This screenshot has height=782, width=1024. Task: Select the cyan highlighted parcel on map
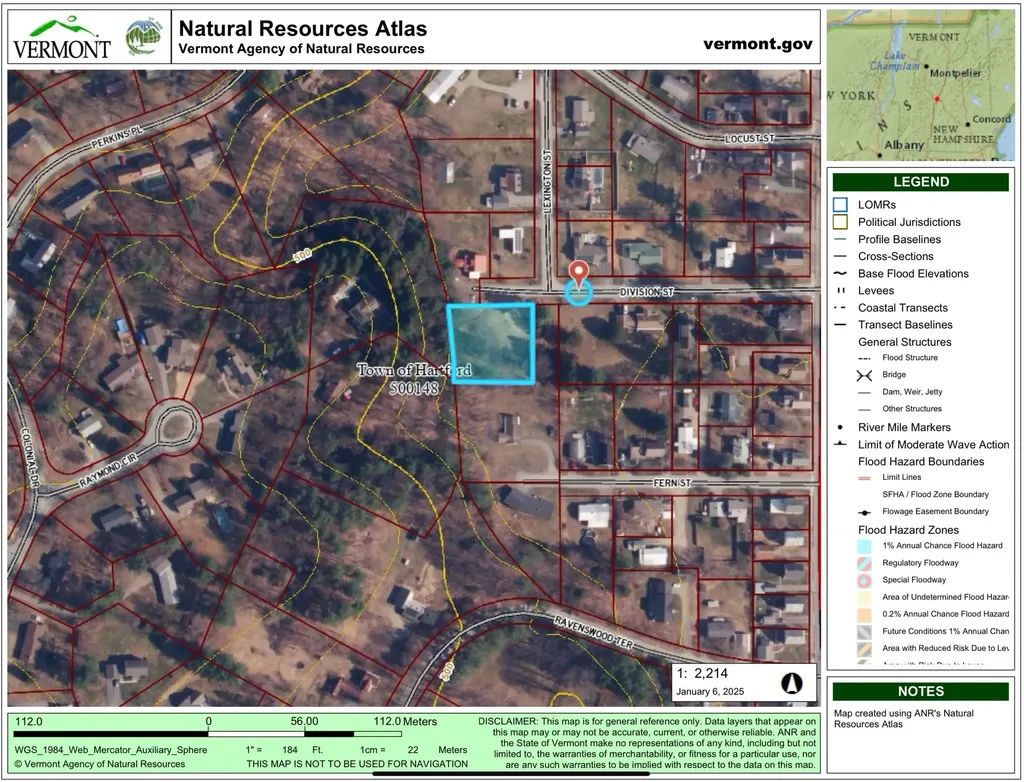point(490,344)
